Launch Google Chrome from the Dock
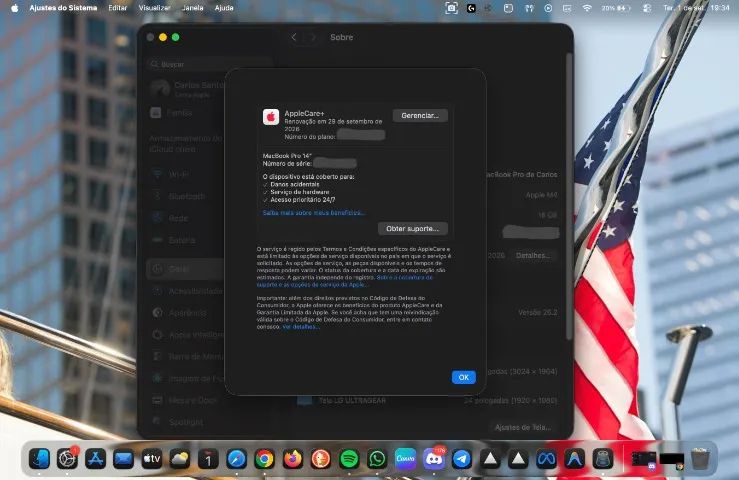The image size is (739, 480). point(264,459)
